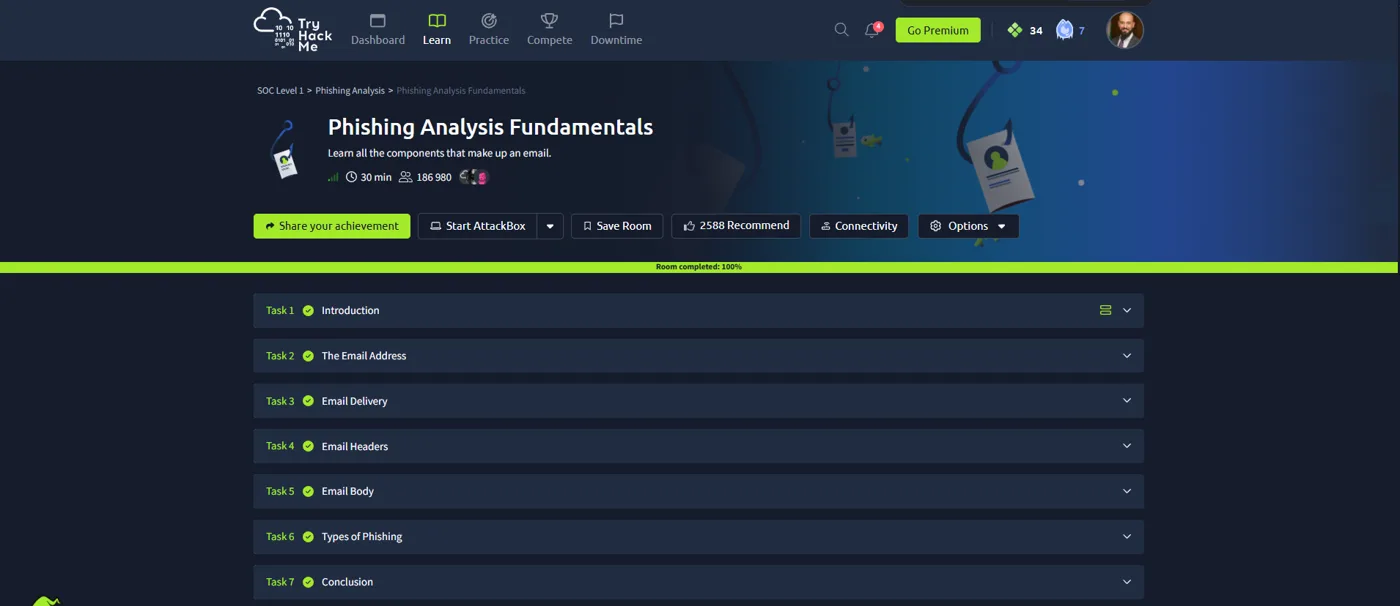The width and height of the screenshot is (1400, 606).
Task: Open the Connectivity panel
Action: pyautogui.click(x=859, y=226)
